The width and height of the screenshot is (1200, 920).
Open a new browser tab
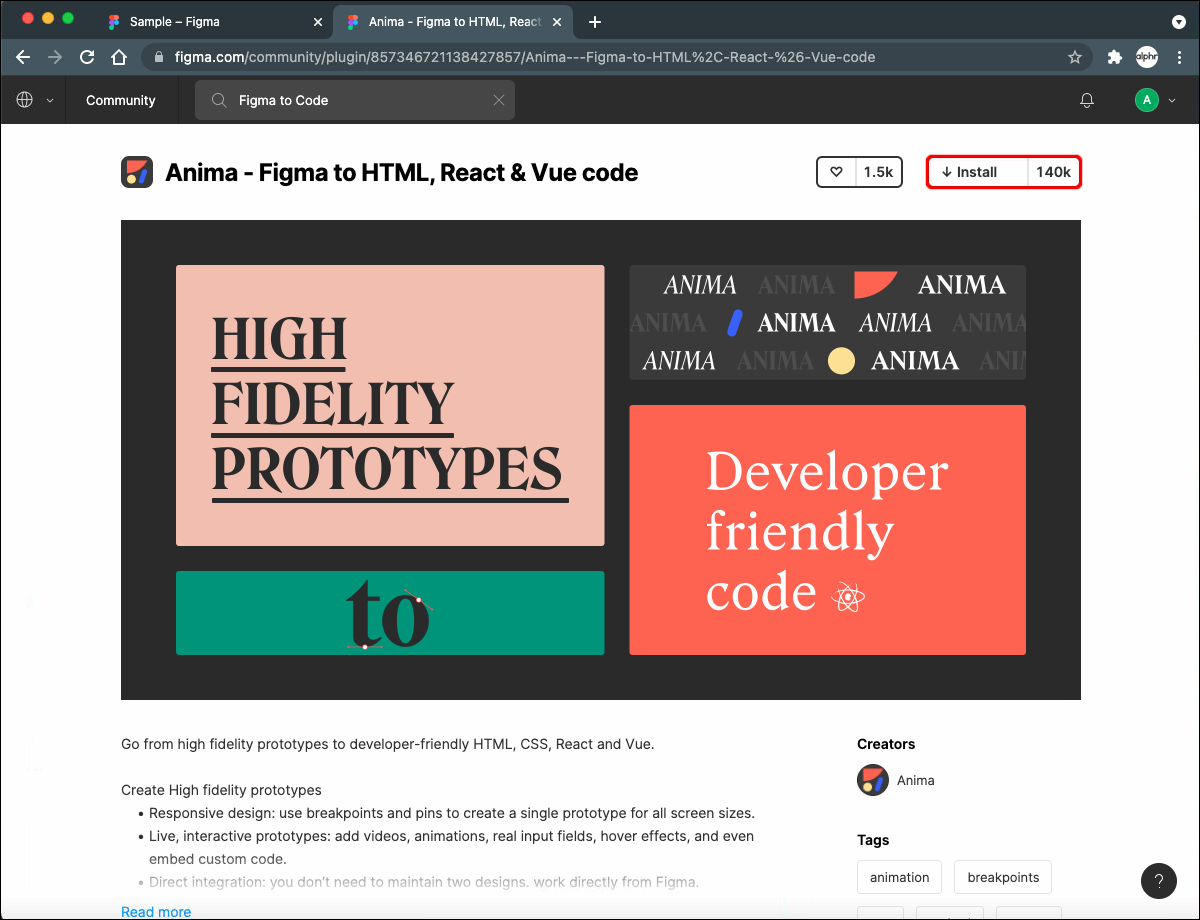595,21
